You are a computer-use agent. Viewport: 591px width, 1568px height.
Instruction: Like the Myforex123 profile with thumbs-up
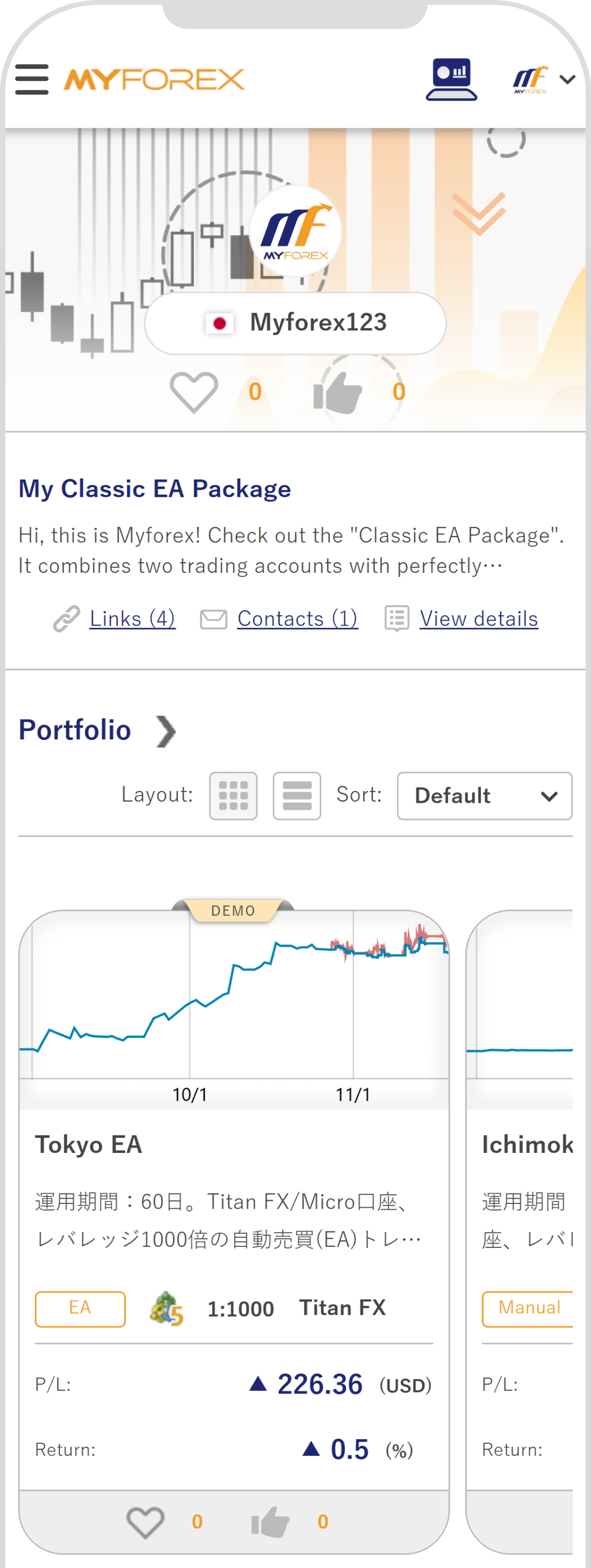point(337,392)
